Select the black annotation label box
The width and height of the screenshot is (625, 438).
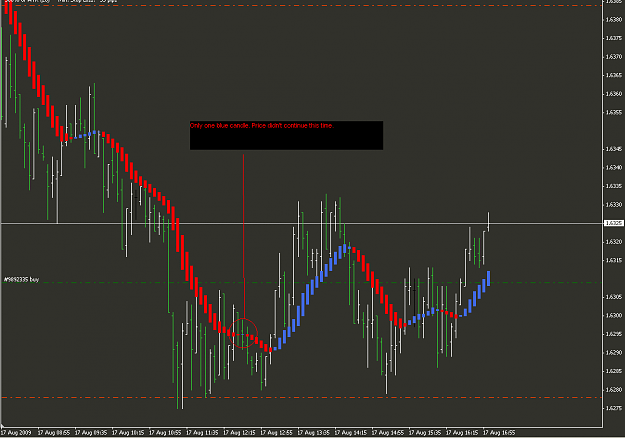(x=286, y=136)
